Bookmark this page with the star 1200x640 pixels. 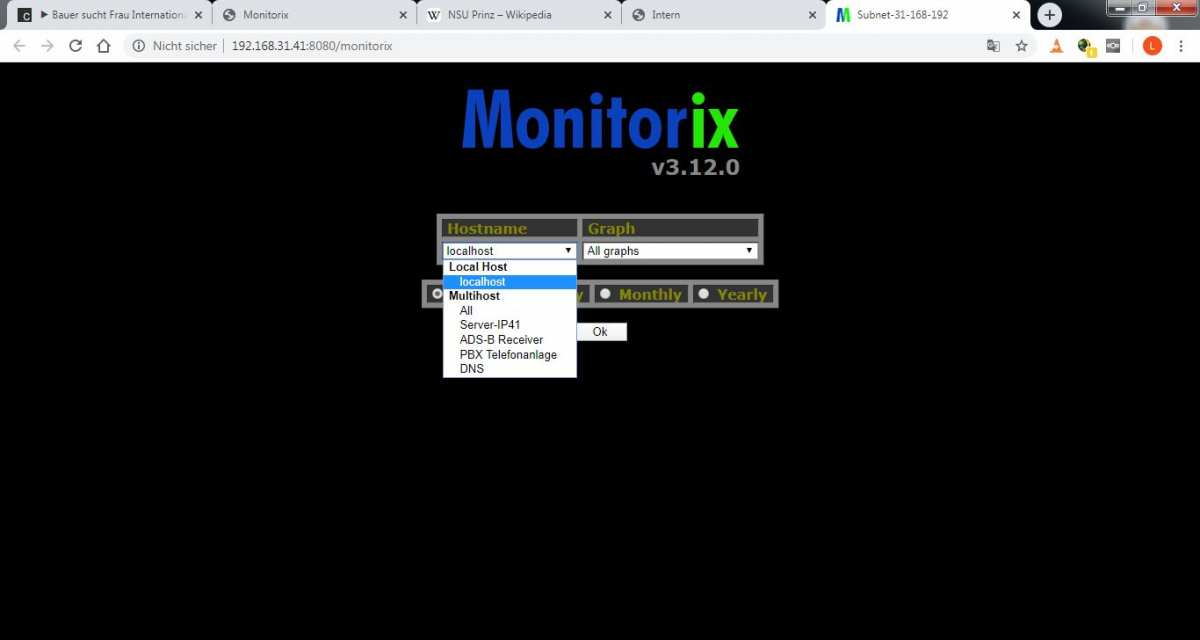[x=1021, y=46]
